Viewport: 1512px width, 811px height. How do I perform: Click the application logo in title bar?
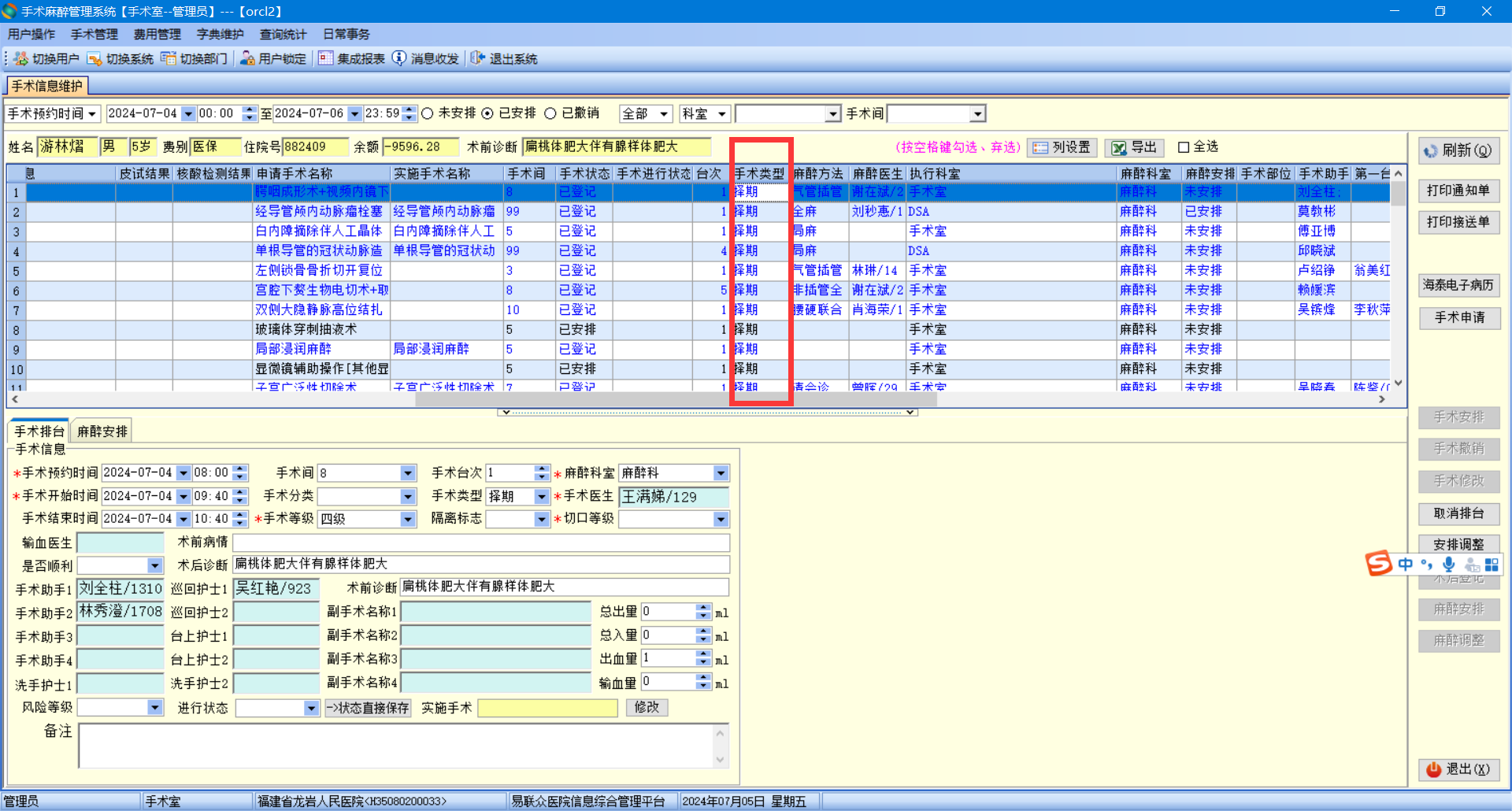tap(9, 11)
